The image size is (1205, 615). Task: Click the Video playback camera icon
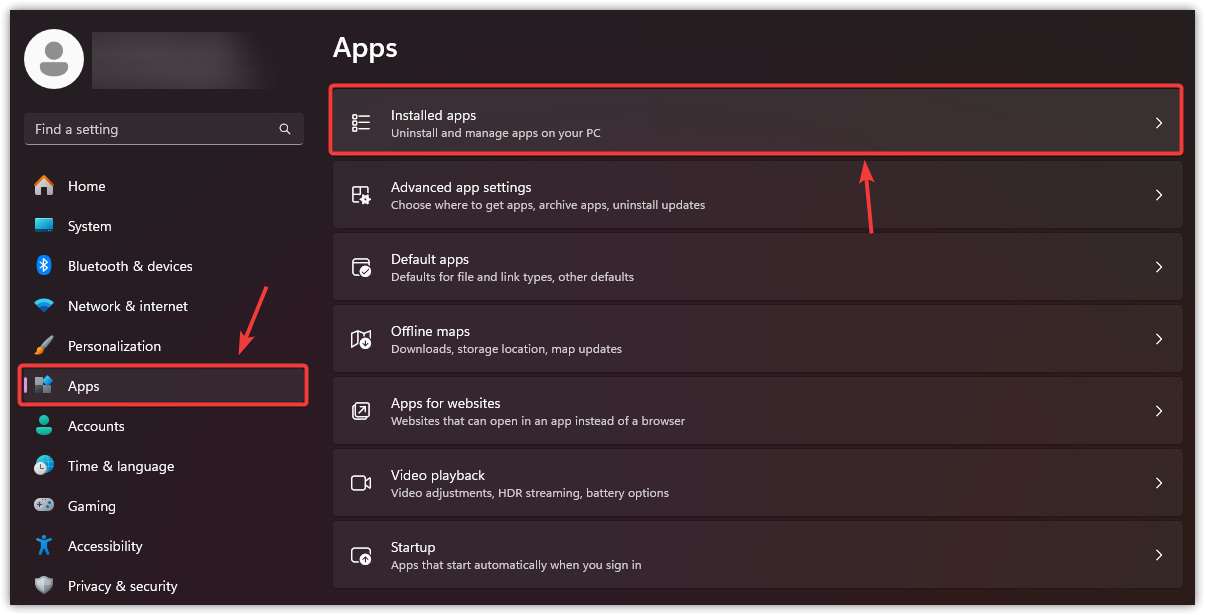361,483
